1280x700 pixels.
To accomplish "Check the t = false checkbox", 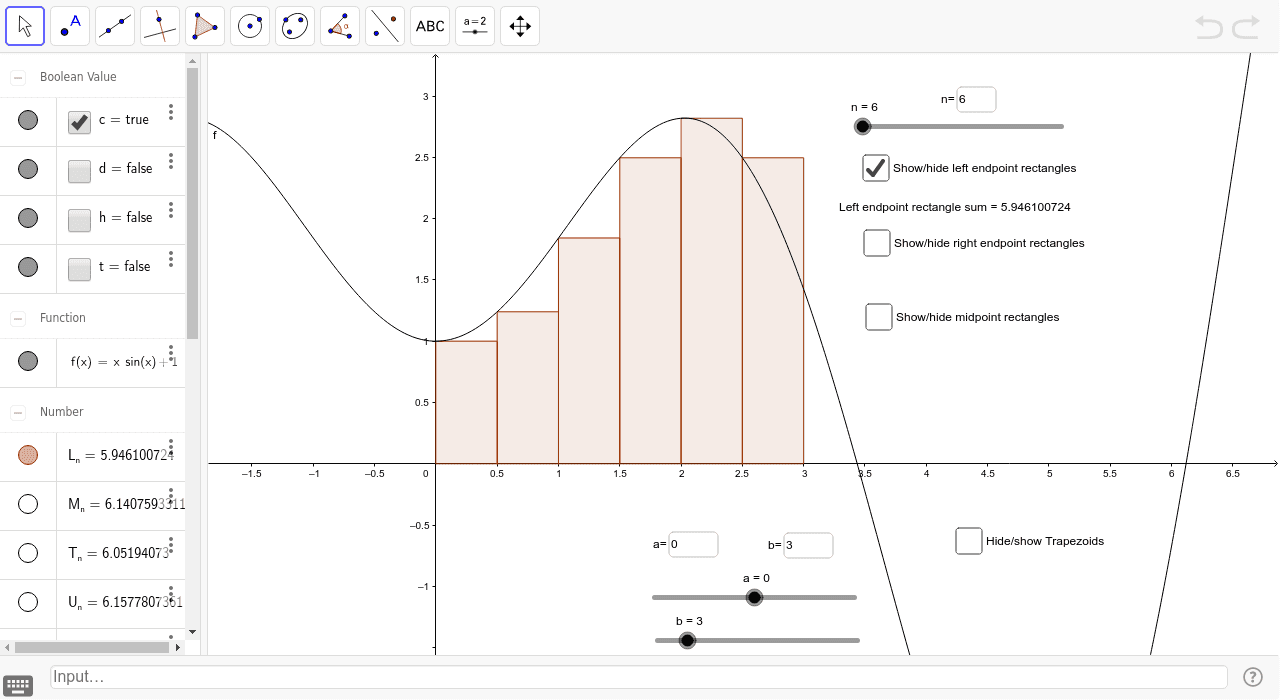I will click(x=80, y=269).
